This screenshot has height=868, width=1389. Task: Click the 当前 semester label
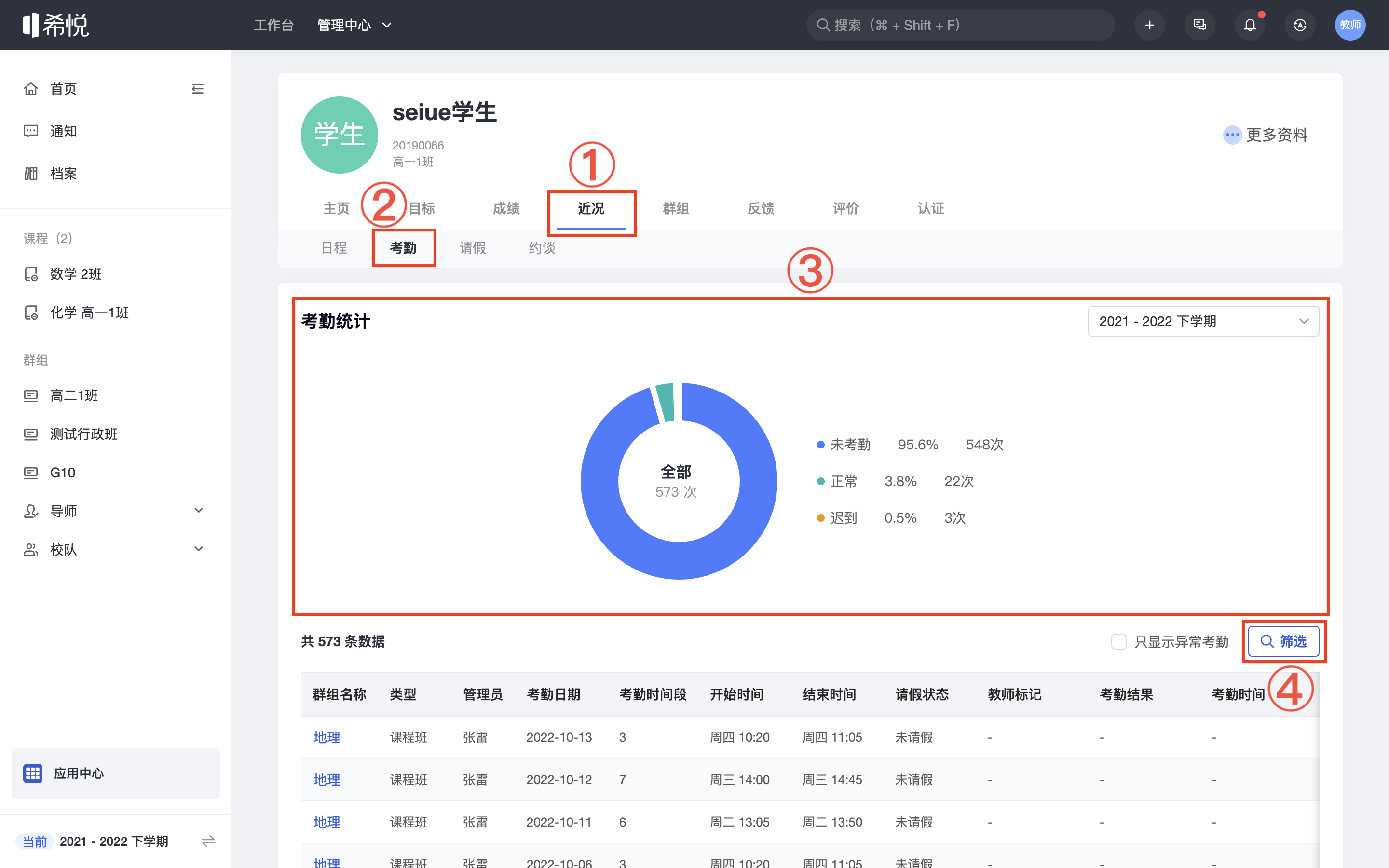[34, 841]
